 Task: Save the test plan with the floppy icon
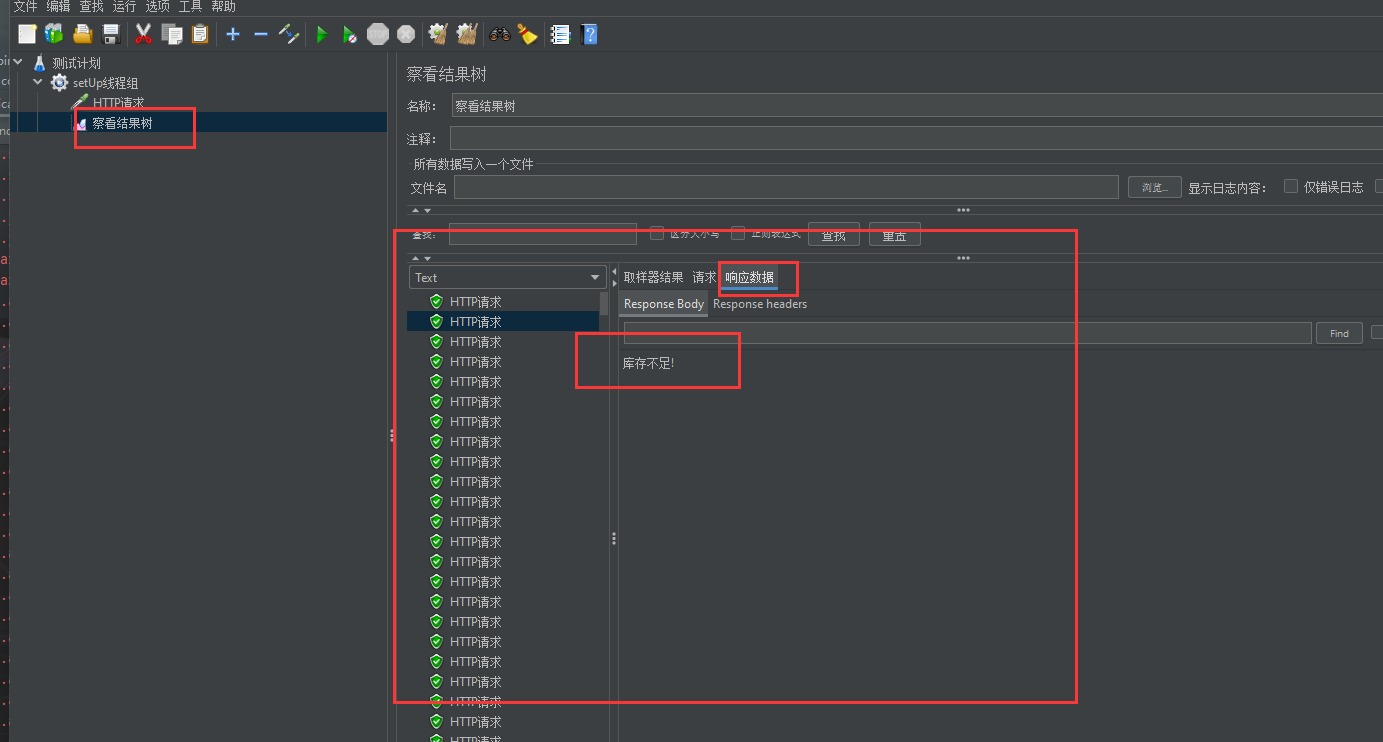point(111,35)
